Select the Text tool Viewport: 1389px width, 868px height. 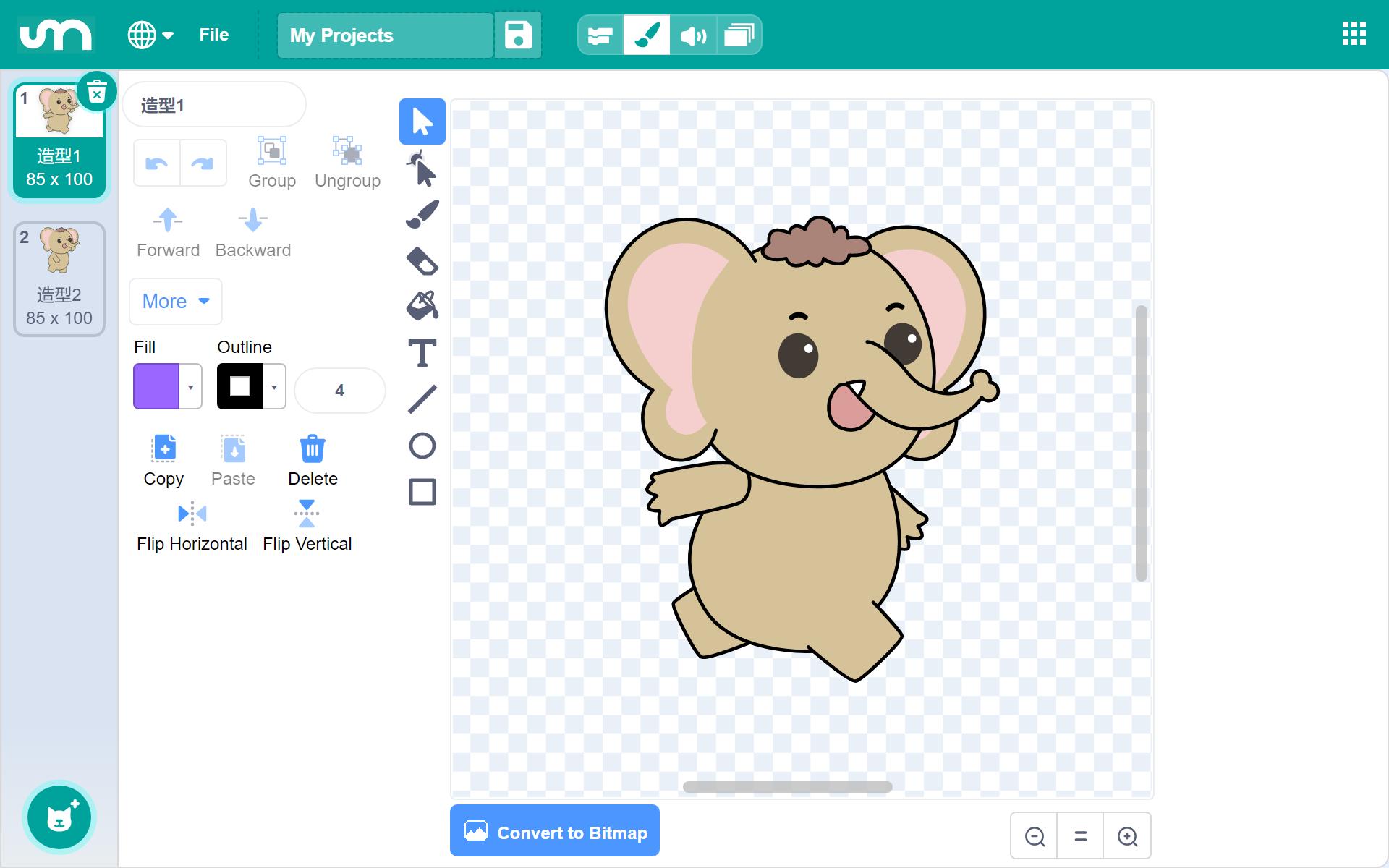[422, 353]
